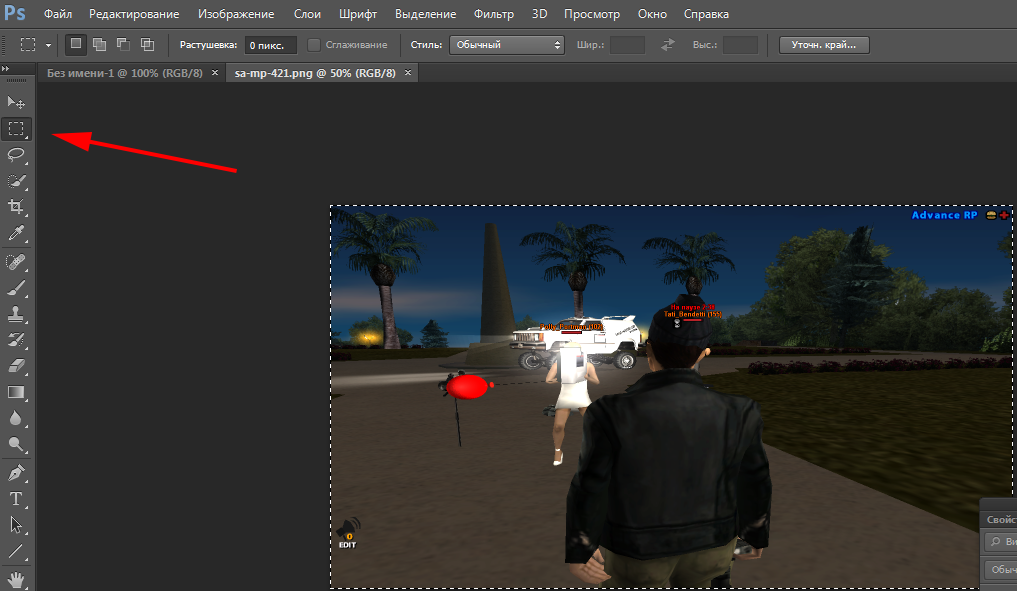This screenshot has height=591, width=1017.
Task: Close the sa-mp-421.png tab
Action: (408, 73)
